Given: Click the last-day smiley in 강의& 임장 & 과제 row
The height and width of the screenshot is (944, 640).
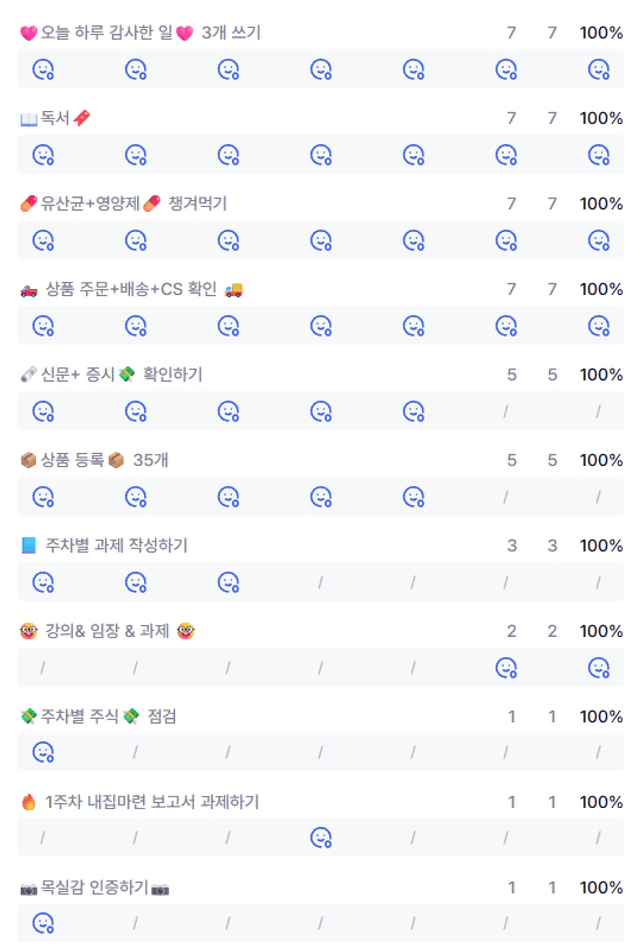Looking at the screenshot, I should [599, 668].
